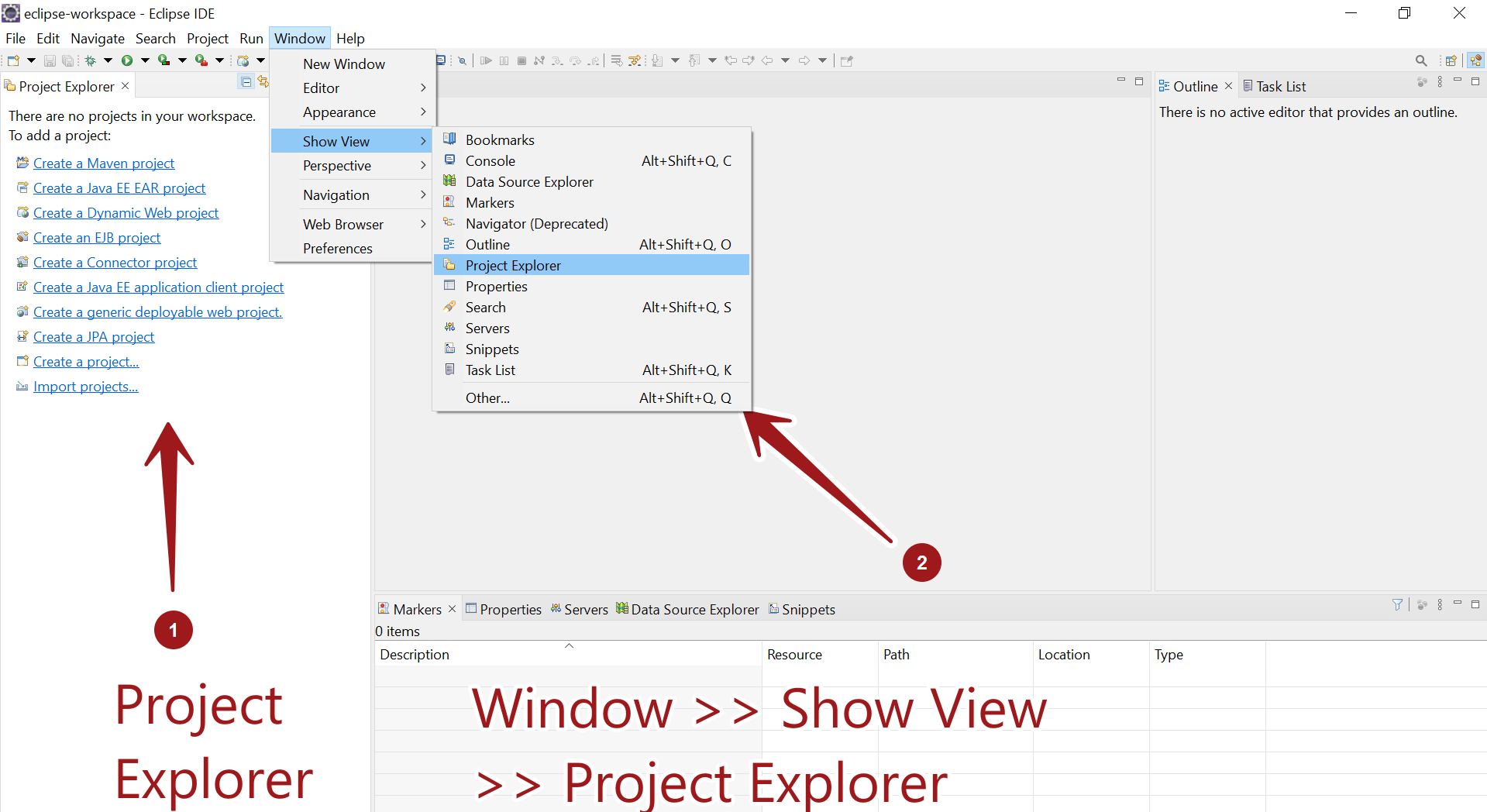Toggle the Pin Editor icon

[x=846, y=60]
